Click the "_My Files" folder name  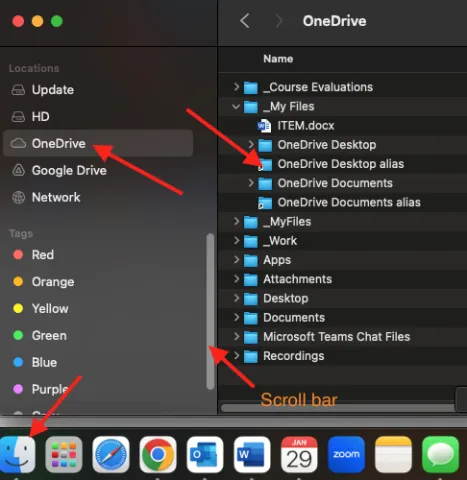[x=289, y=107]
